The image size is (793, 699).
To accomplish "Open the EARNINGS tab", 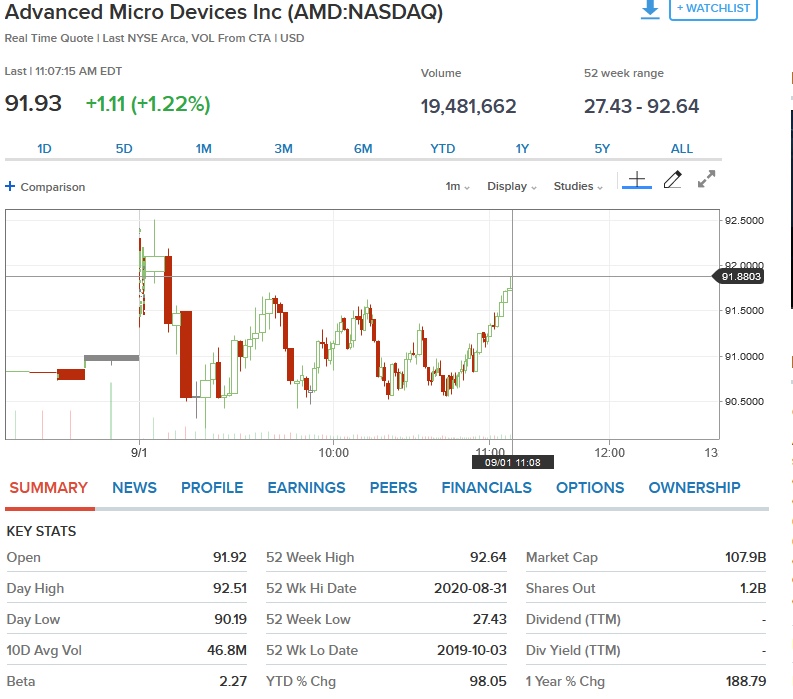I will (x=306, y=488).
